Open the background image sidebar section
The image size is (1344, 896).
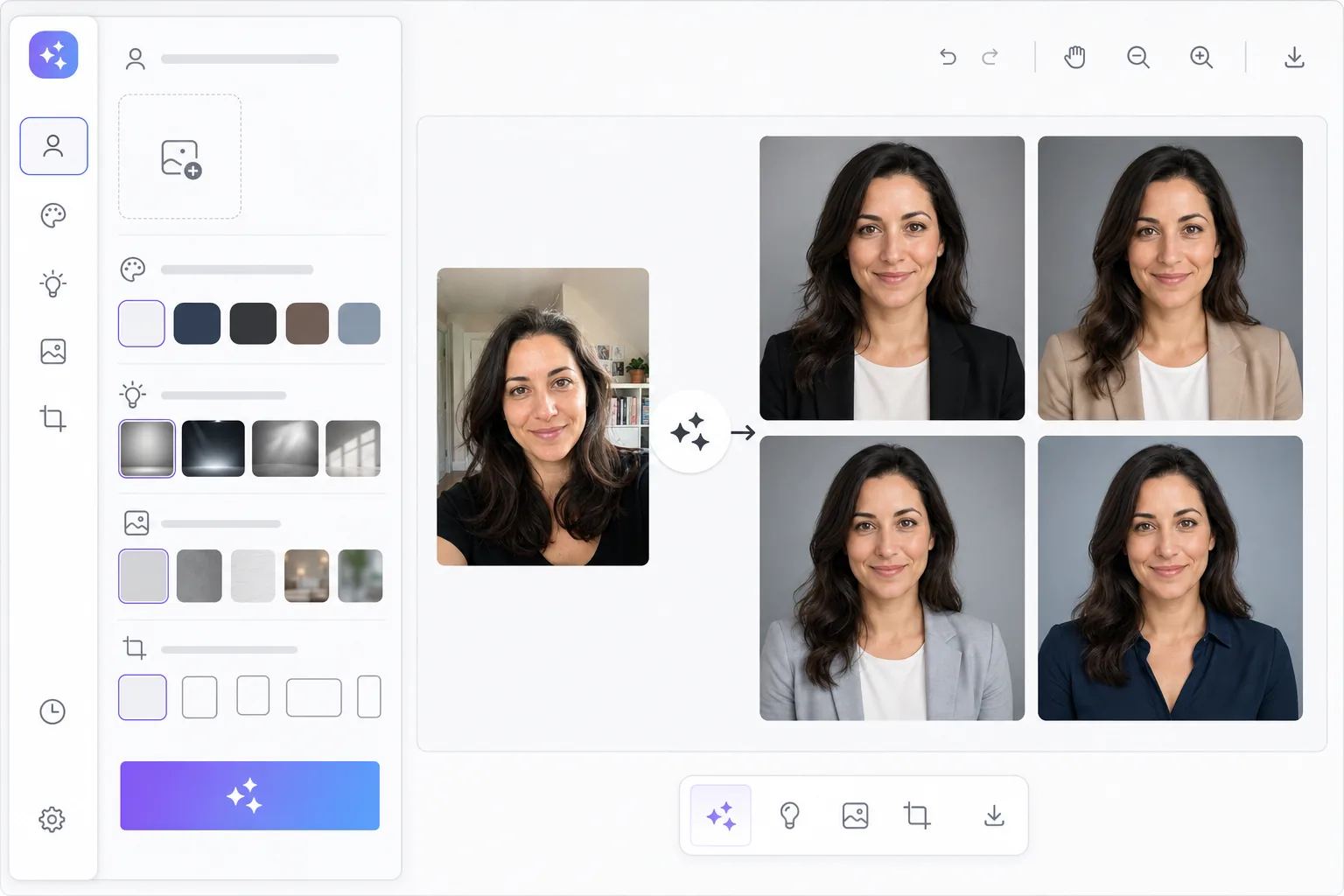pos(53,352)
